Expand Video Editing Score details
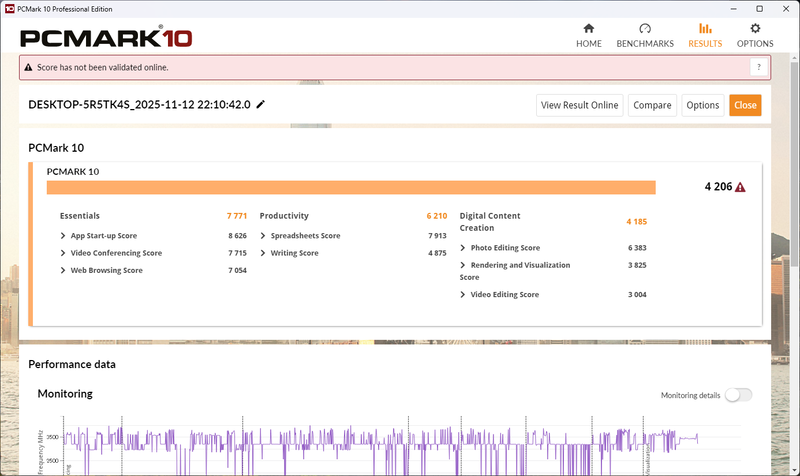Image resolution: width=800 pixels, height=476 pixels. (463, 294)
